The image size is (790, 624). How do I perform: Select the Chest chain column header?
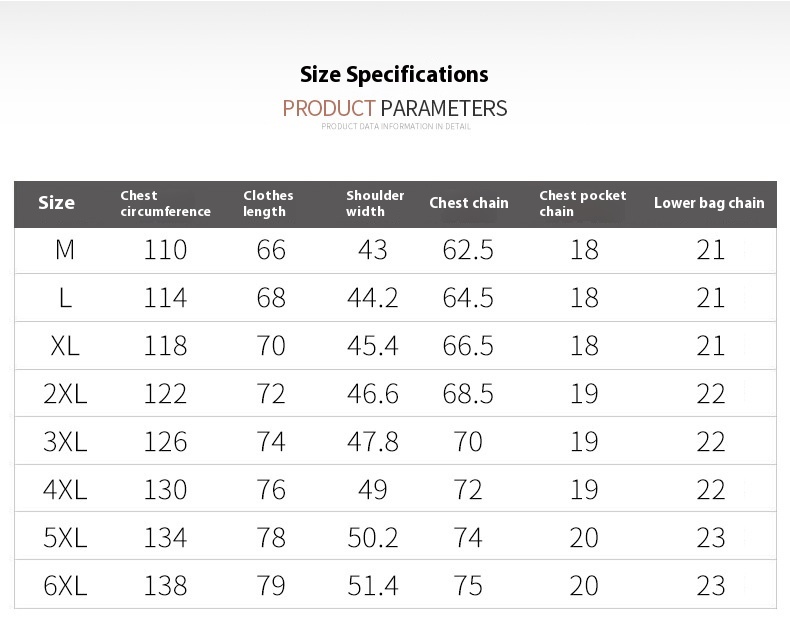pos(468,203)
